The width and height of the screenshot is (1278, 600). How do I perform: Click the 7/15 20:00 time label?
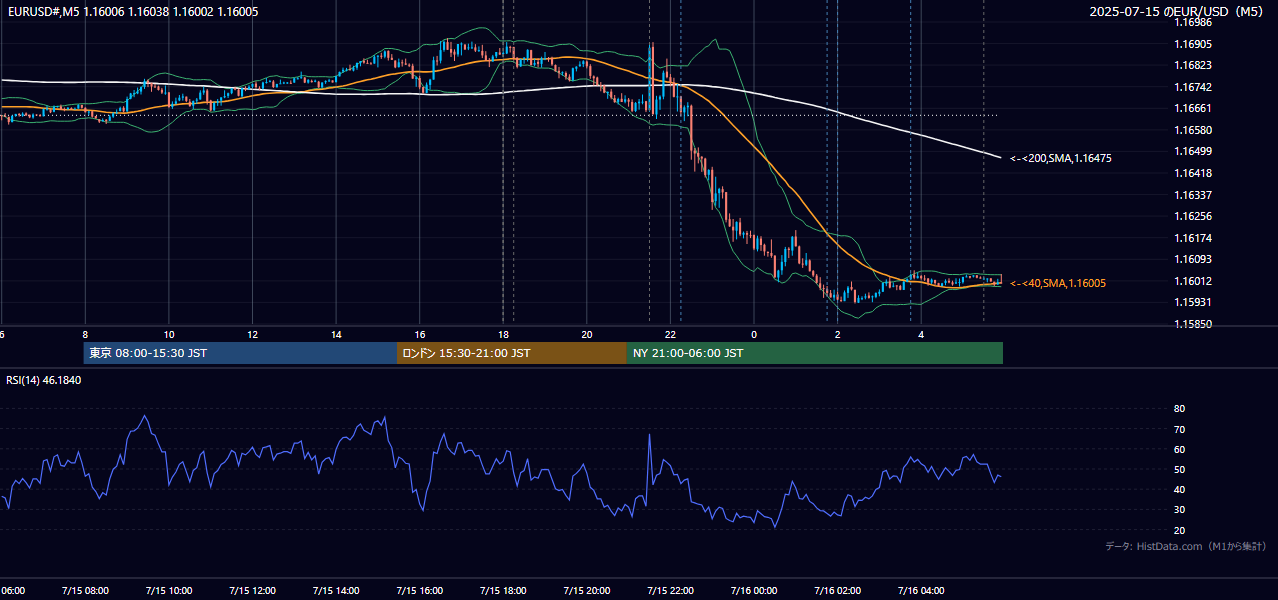tap(587, 591)
